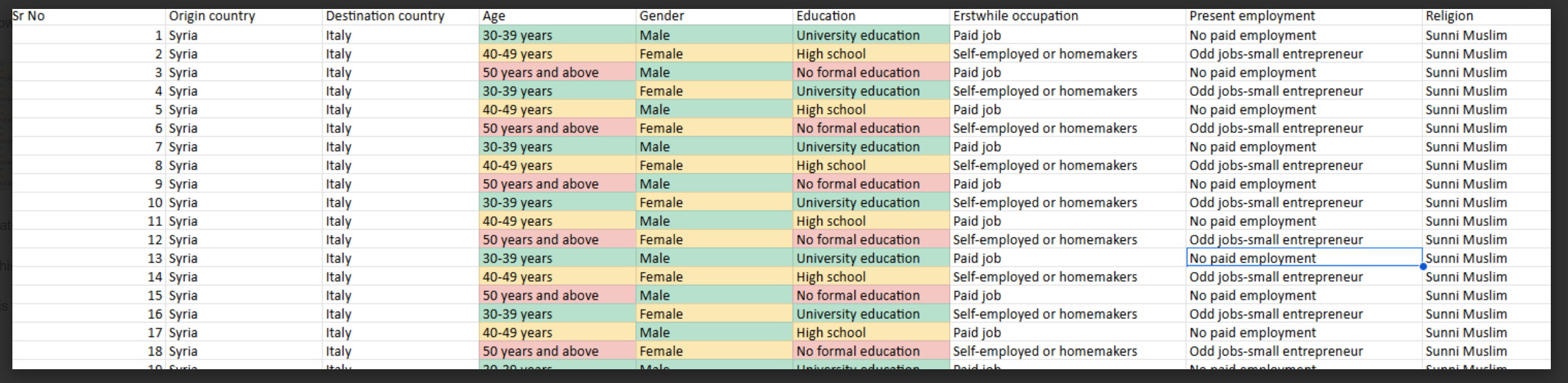This screenshot has width=1568, height=383.
Task: Select row 13 No paid employment cell
Action: coord(1304,258)
